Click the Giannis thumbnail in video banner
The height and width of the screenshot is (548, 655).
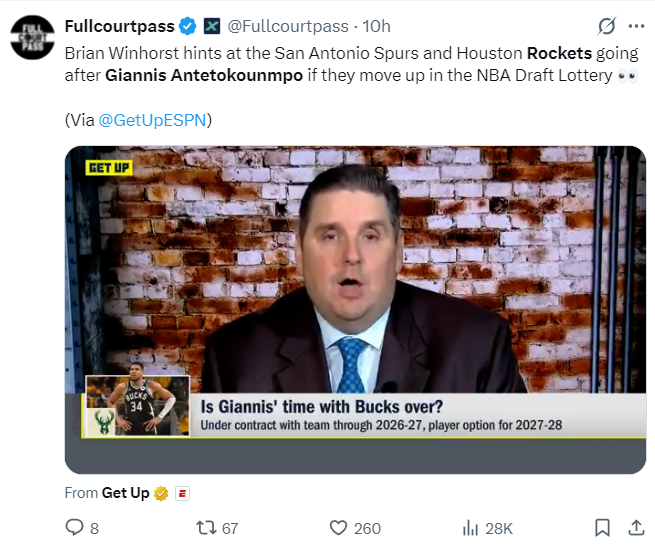(137, 405)
